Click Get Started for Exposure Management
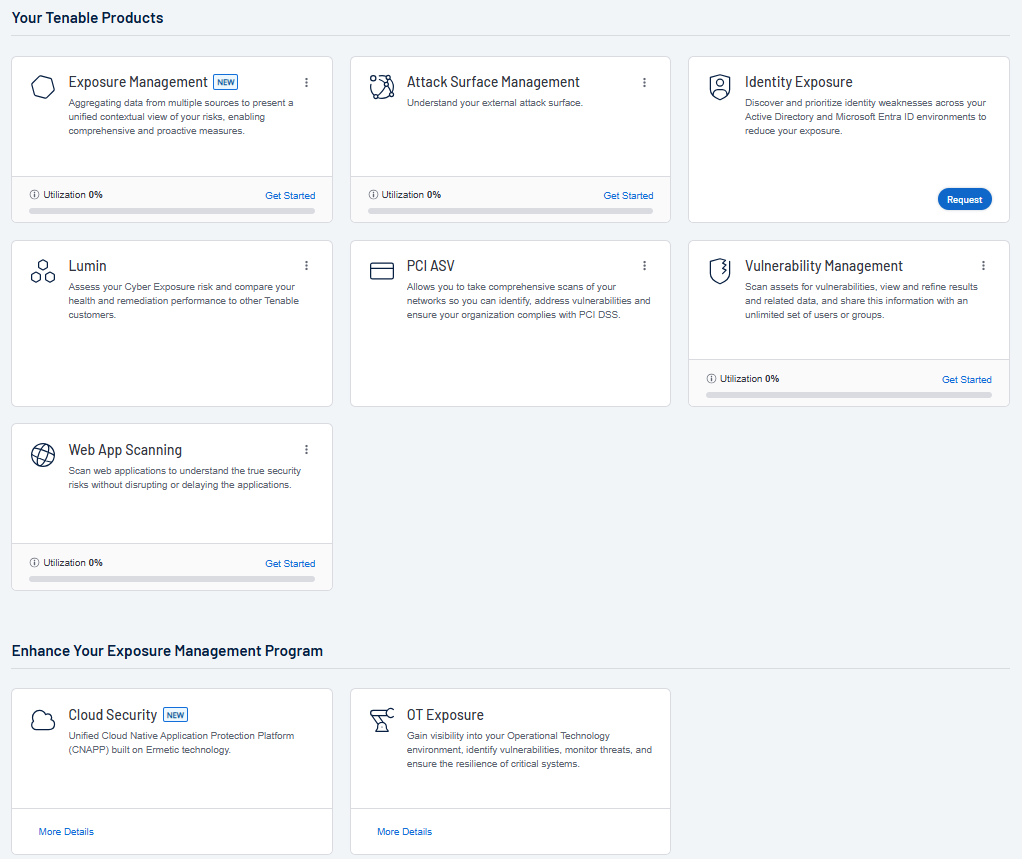 290,196
